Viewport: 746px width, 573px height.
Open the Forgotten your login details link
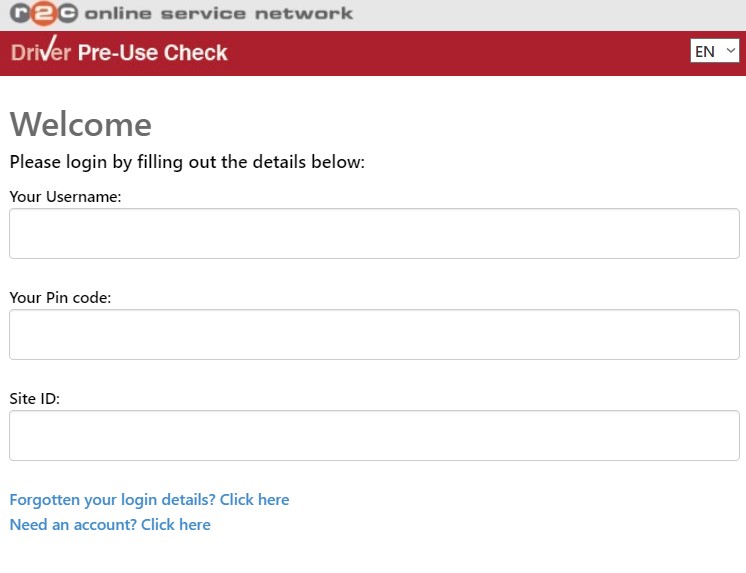coord(149,500)
